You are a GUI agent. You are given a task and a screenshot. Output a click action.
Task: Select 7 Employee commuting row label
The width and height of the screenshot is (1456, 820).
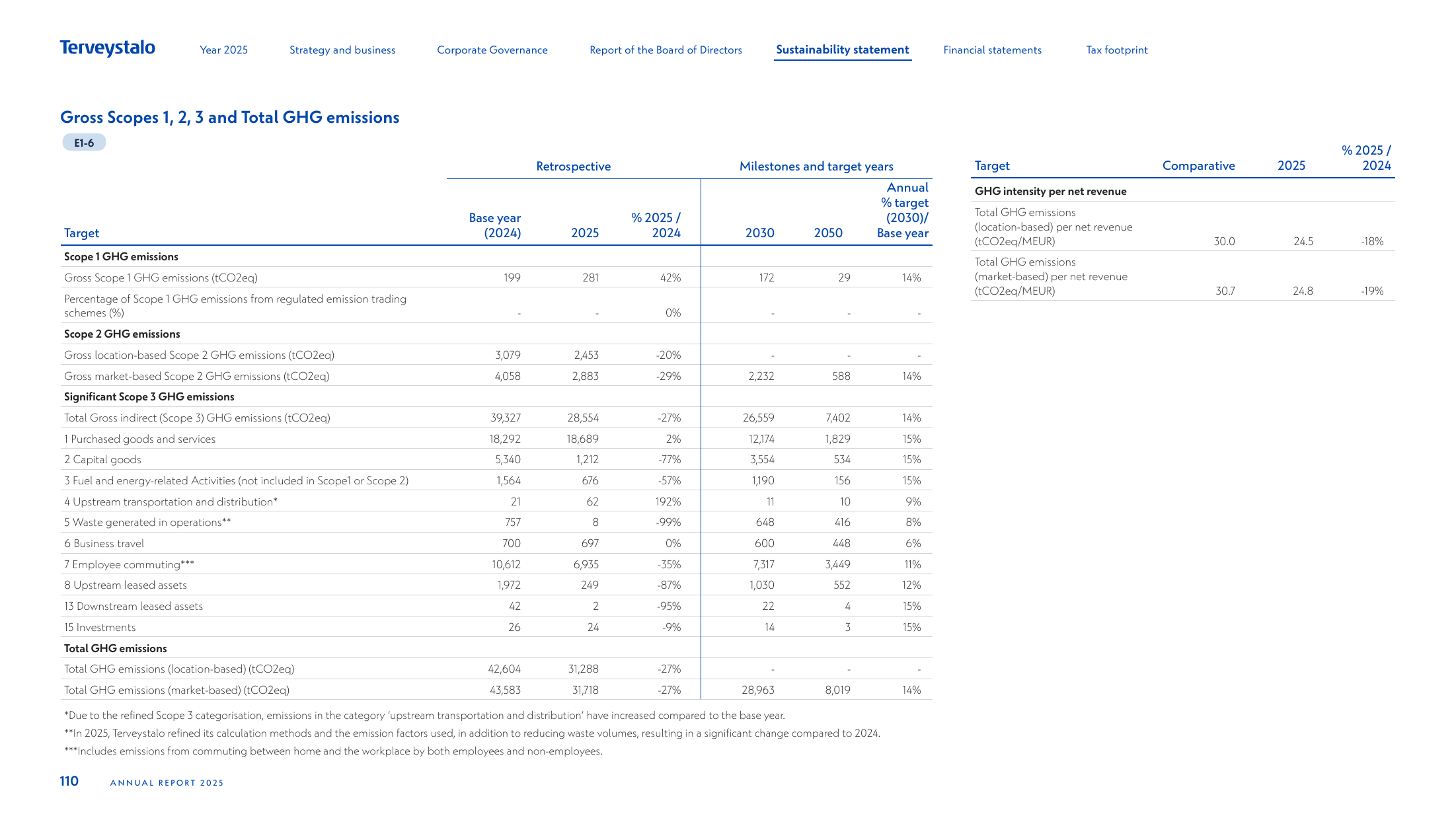click(129, 565)
